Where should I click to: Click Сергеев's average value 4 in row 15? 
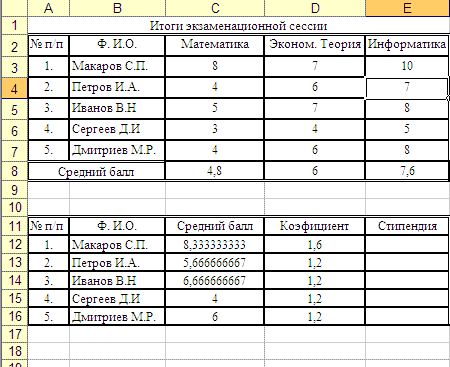click(x=215, y=299)
